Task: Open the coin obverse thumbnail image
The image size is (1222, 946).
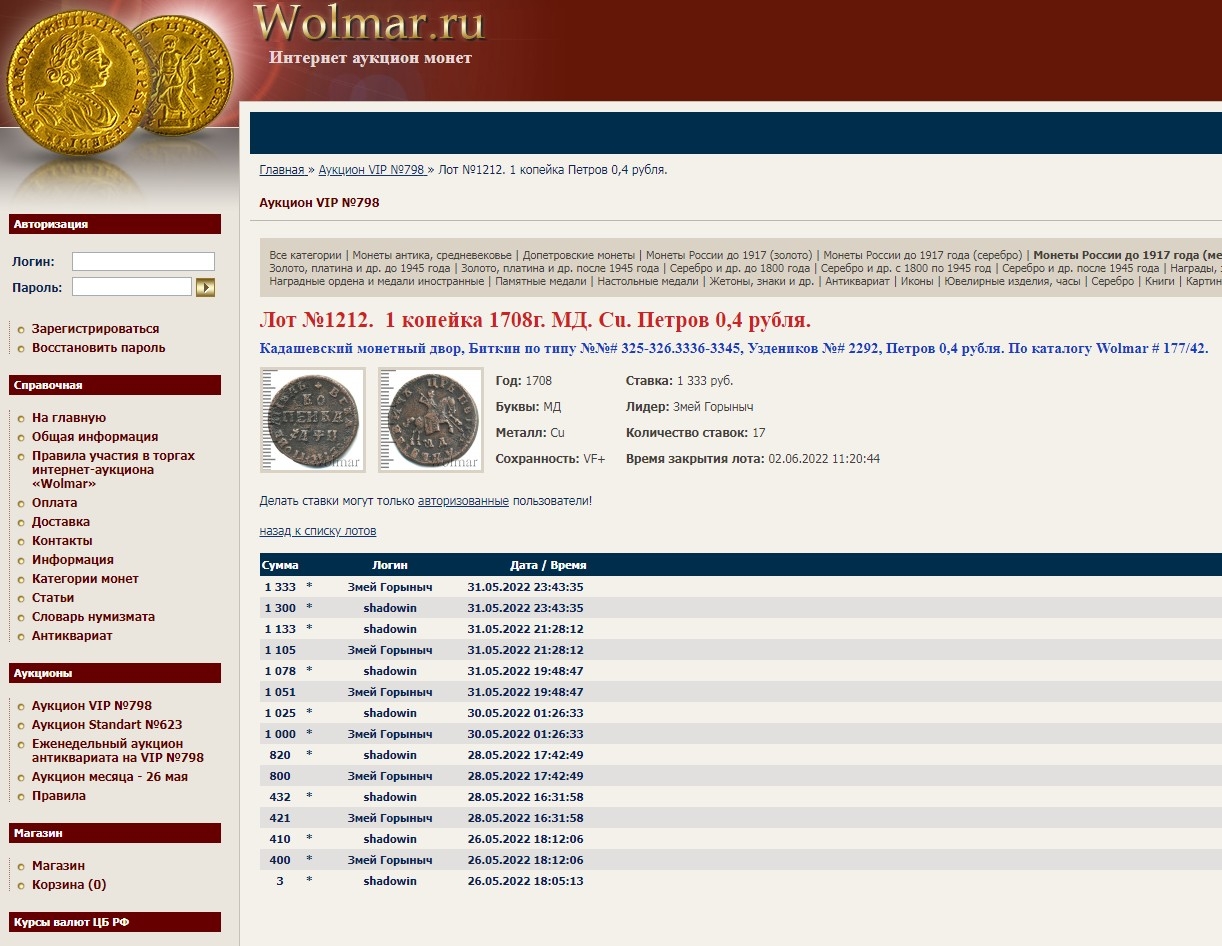Action: click(x=312, y=420)
